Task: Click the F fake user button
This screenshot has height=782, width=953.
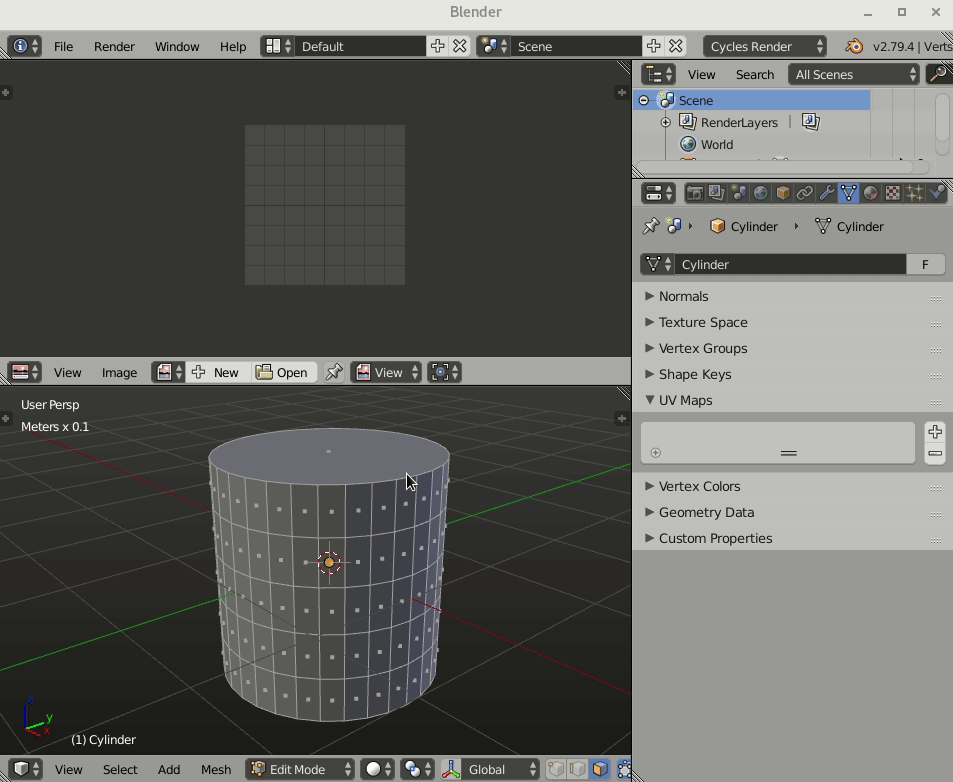Action: coord(925,264)
